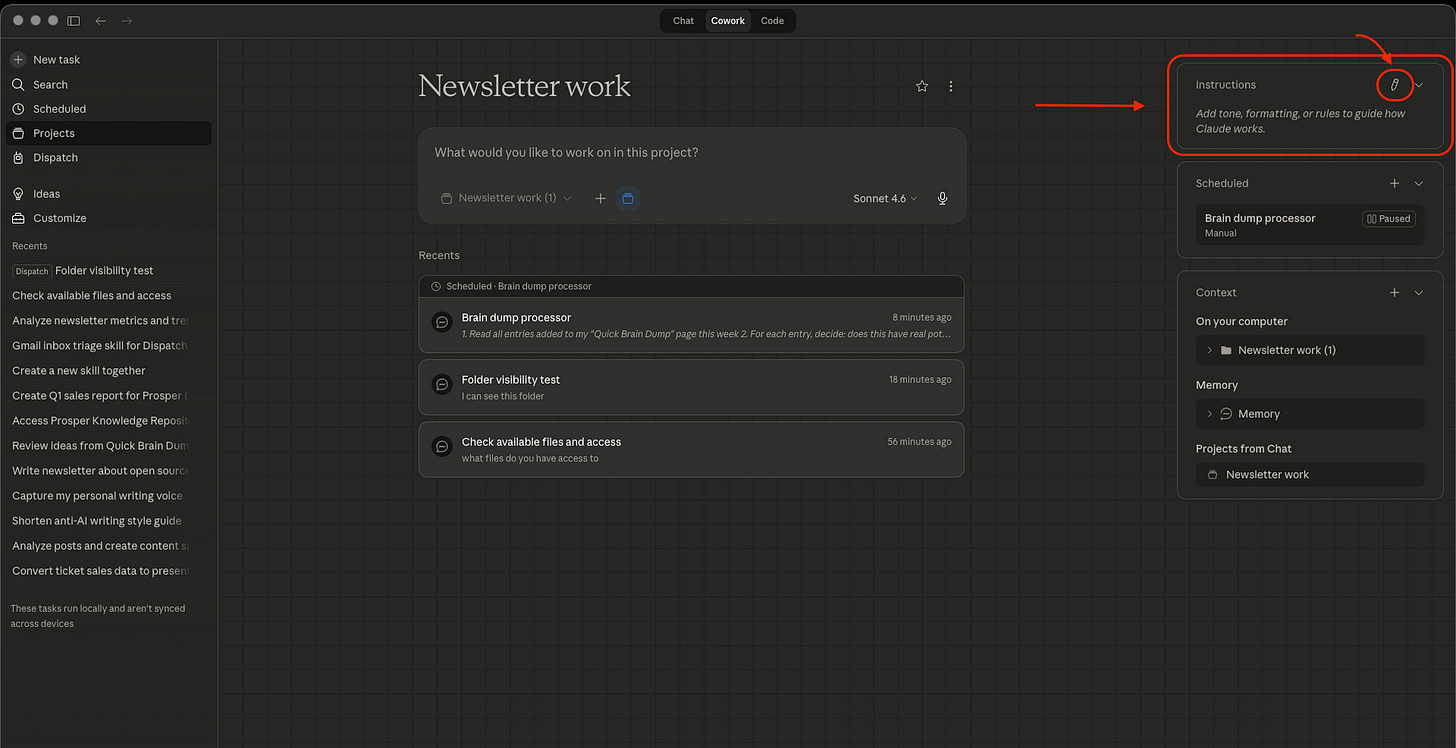
Task: Open Convert ticket sales data item
Action: [x=100, y=571]
